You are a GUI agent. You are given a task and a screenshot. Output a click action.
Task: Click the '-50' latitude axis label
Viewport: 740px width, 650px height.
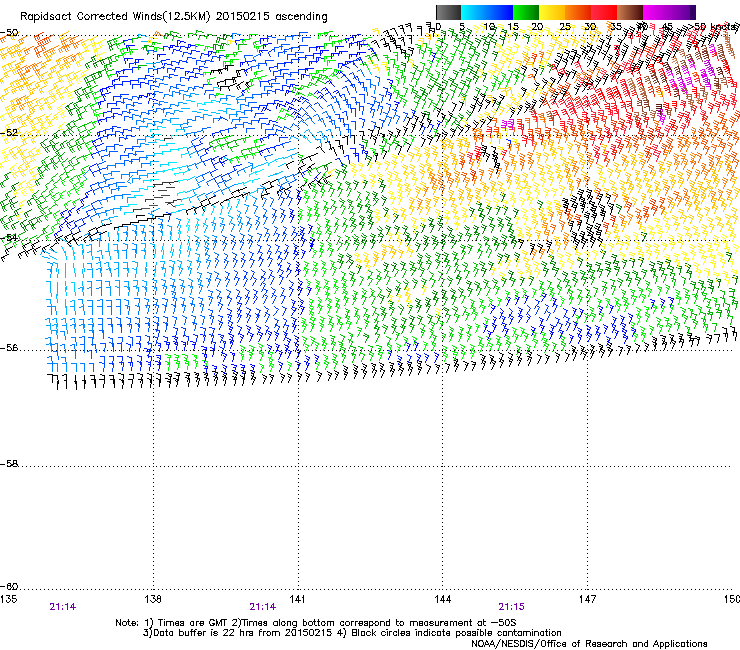click(x=9, y=33)
